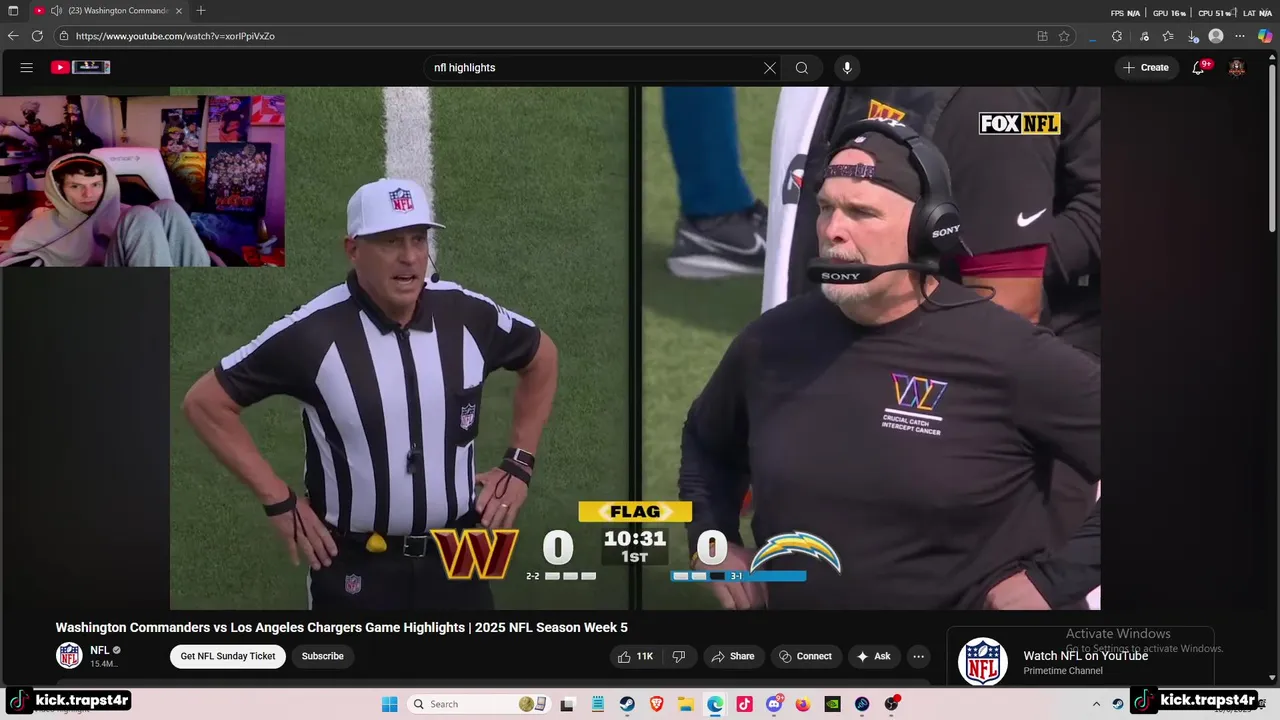Click the Ask button
This screenshot has height=720, width=1280.
873,656
